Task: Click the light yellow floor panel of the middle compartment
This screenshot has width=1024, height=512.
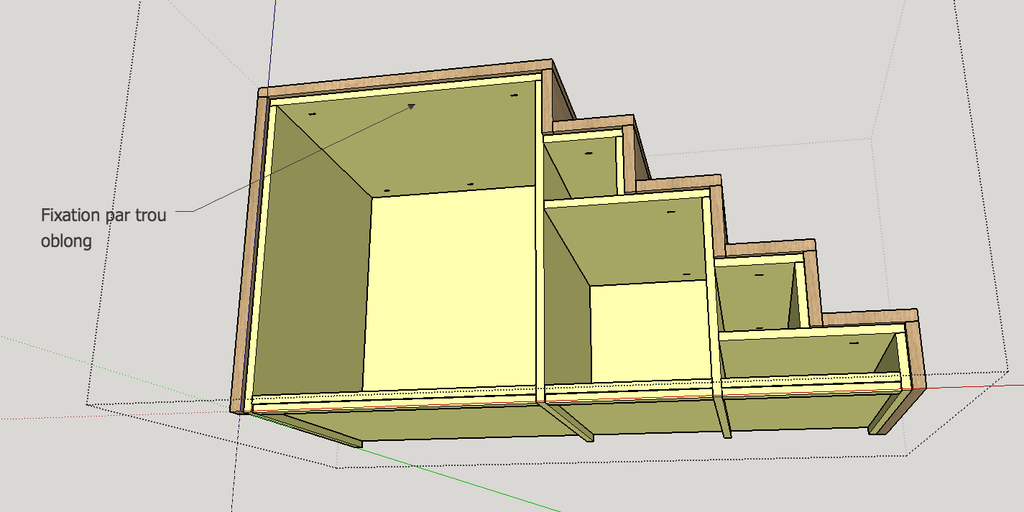Action: click(650, 332)
